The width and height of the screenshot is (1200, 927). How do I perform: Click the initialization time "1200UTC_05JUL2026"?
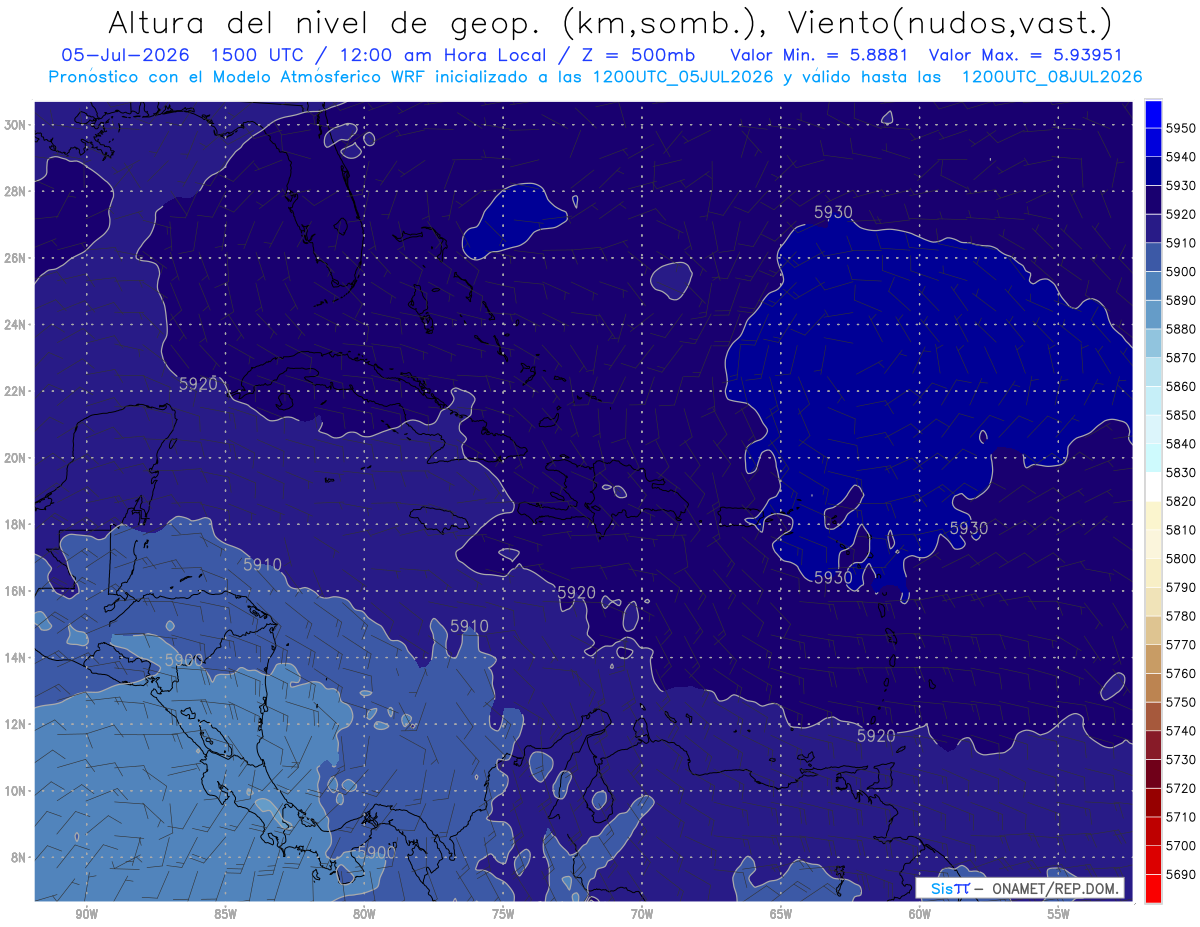683,77
